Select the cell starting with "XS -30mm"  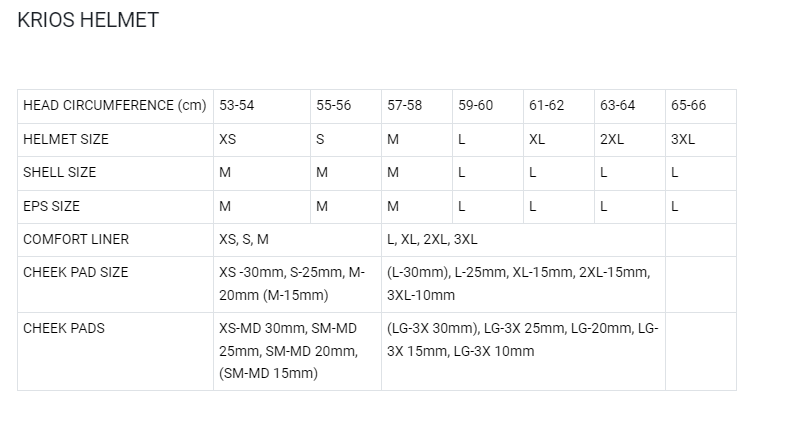[x=292, y=283]
